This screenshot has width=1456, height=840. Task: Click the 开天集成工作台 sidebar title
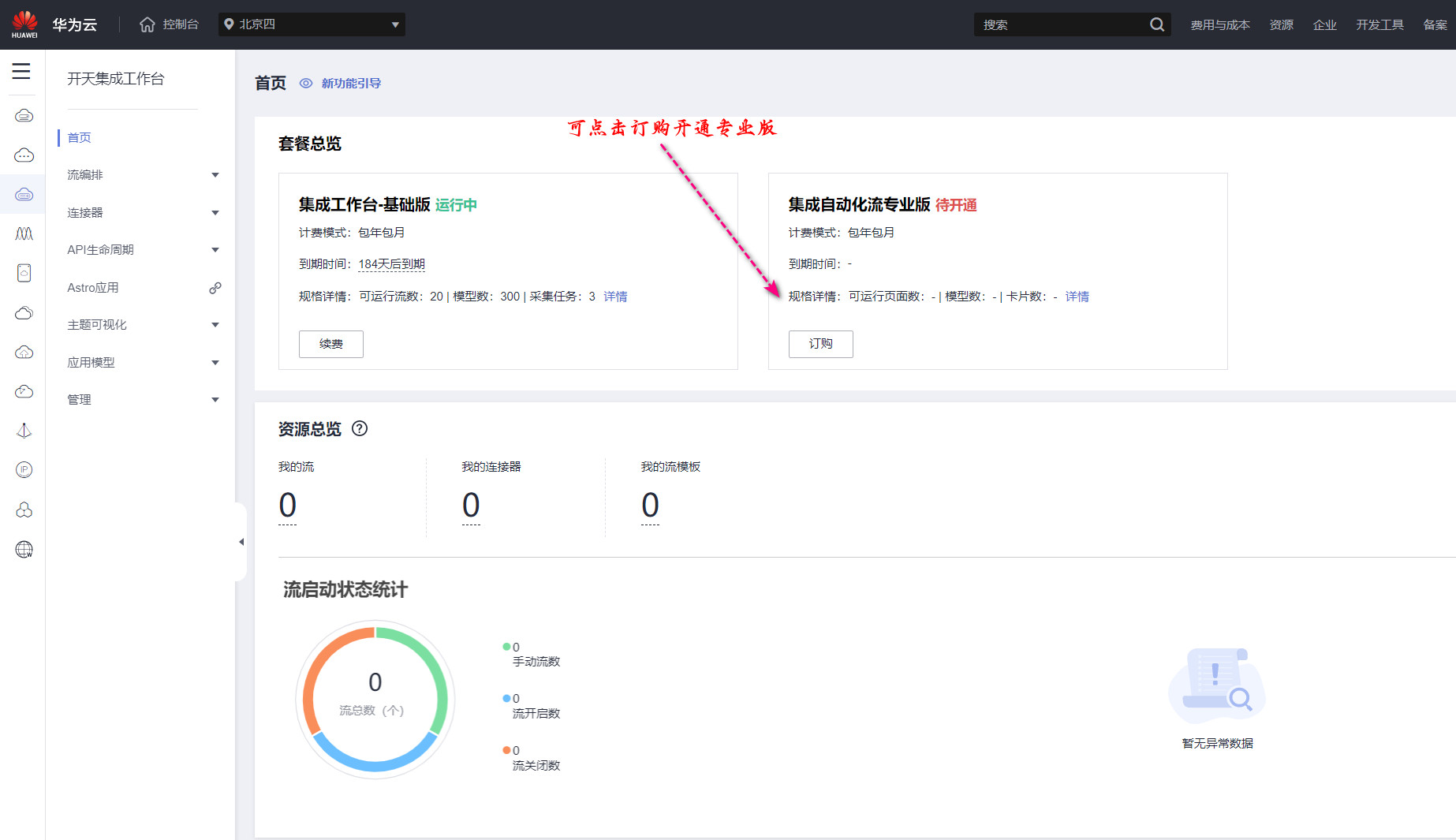click(x=116, y=79)
